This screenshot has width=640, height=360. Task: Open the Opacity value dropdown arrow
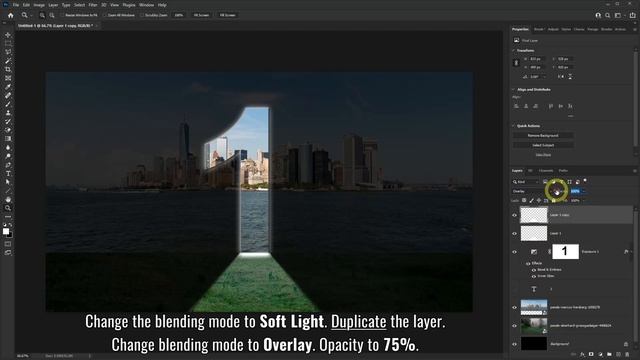[584, 191]
